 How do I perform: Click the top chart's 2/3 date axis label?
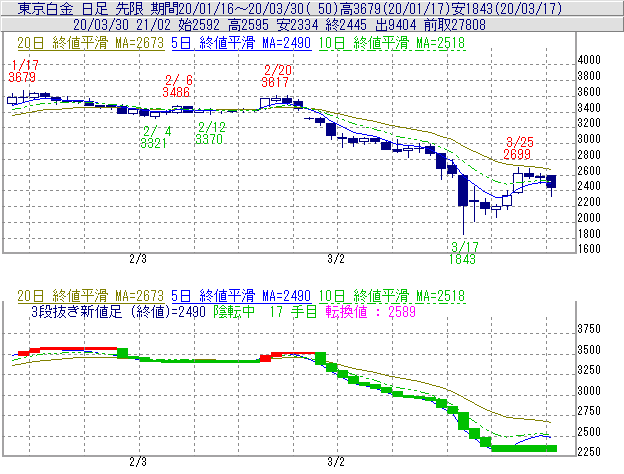point(138,259)
